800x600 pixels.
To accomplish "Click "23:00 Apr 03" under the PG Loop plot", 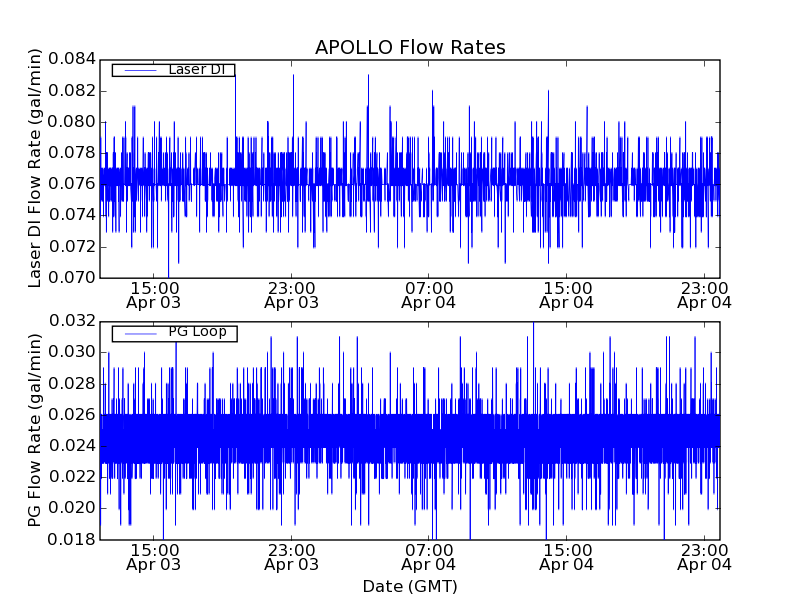I will (x=291, y=558).
